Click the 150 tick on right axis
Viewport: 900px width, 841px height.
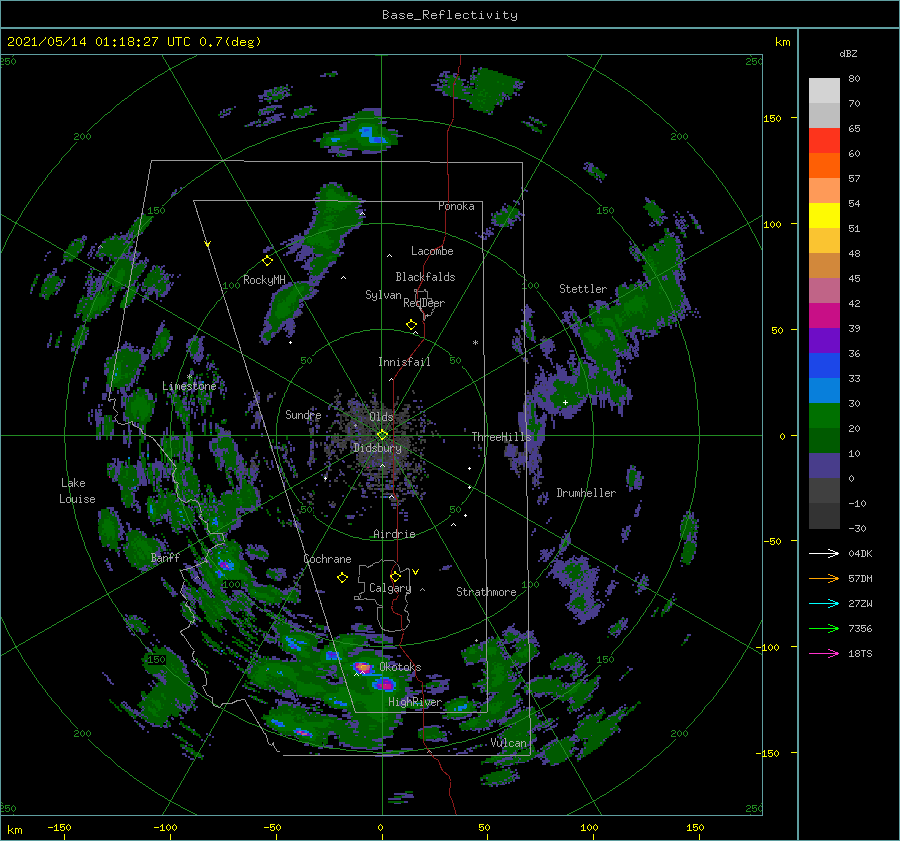click(x=773, y=118)
